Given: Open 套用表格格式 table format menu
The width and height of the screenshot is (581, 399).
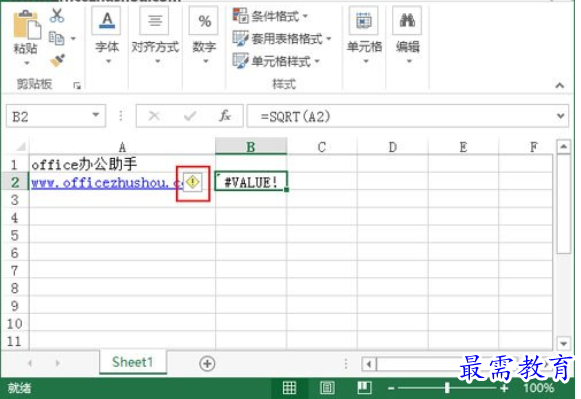Looking at the screenshot, I should coord(282,39).
